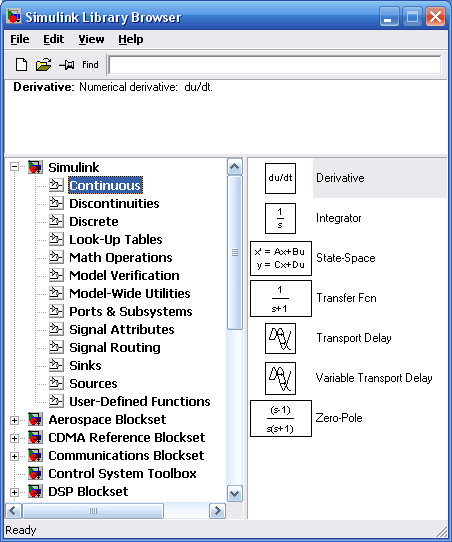Click the Control System Toolbox icon
452x542 pixels.
pyautogui.click(x=35, y=473)
